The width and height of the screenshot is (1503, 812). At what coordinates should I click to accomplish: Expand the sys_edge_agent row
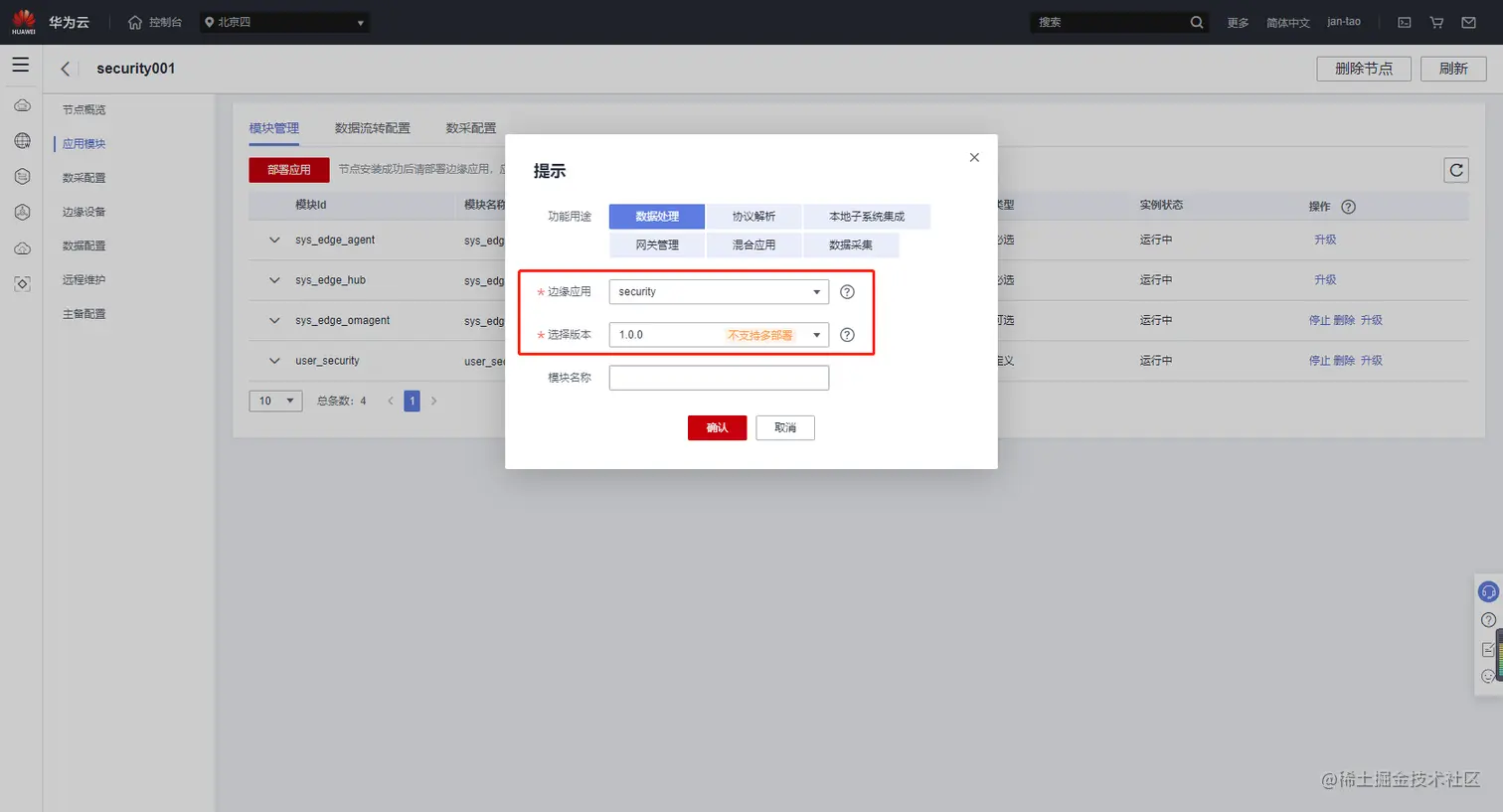[274, 241]
